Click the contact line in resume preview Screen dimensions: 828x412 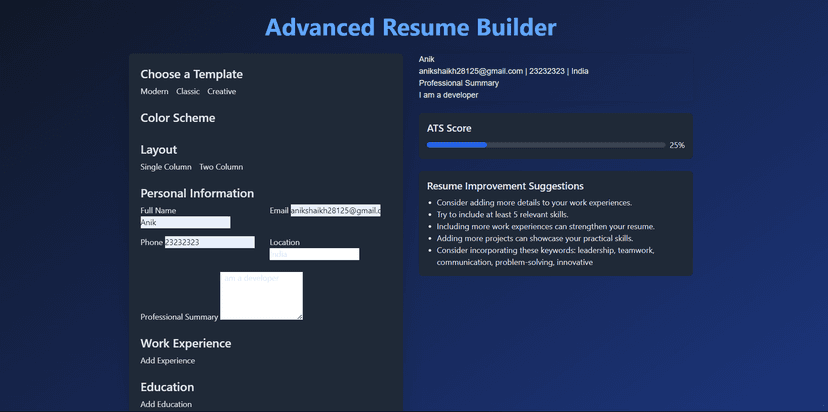click(503, 71)
